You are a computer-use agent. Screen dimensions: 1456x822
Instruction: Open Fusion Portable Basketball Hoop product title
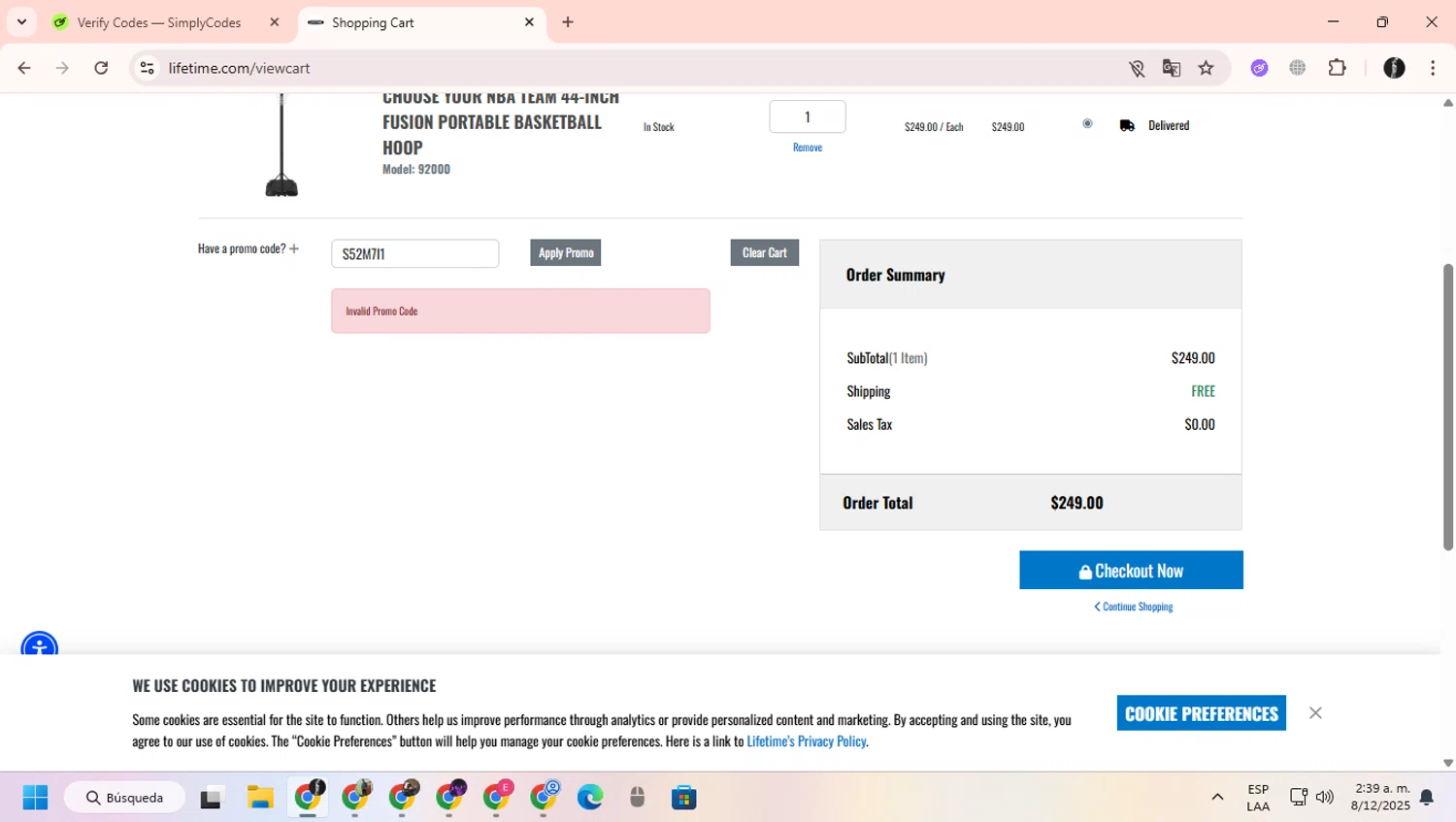coord(500,121)
